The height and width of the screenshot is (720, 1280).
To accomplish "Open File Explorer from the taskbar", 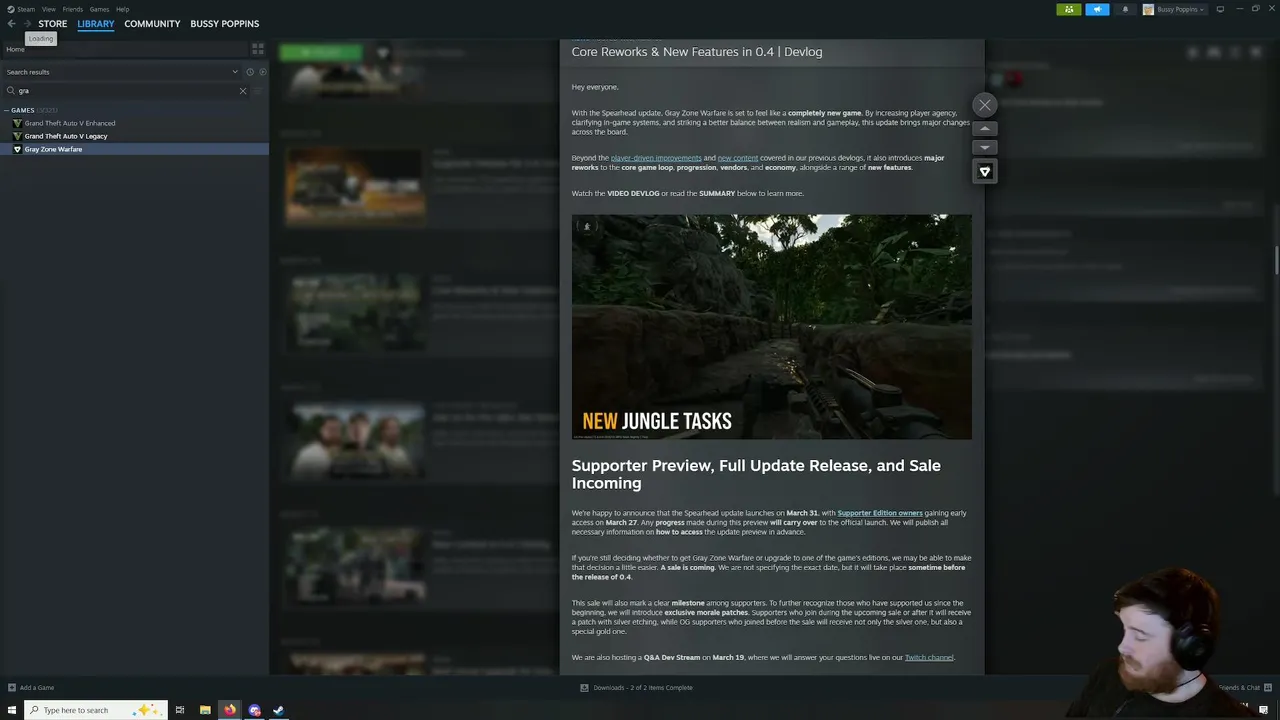I will click(205, 710).
